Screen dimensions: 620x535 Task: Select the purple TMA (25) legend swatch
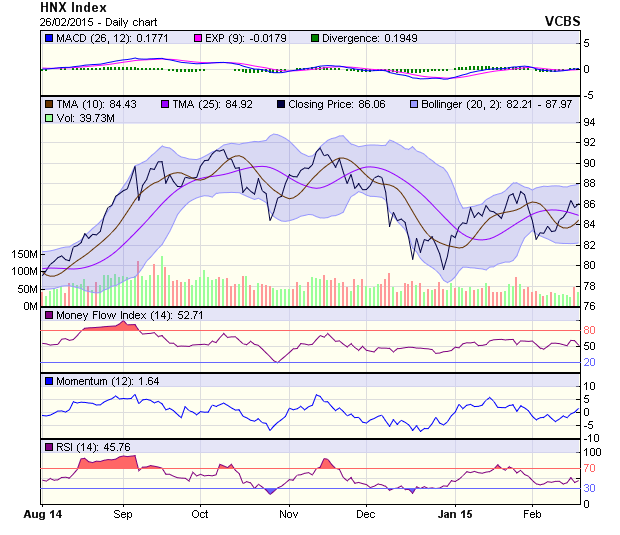click(x=166, y=103)
